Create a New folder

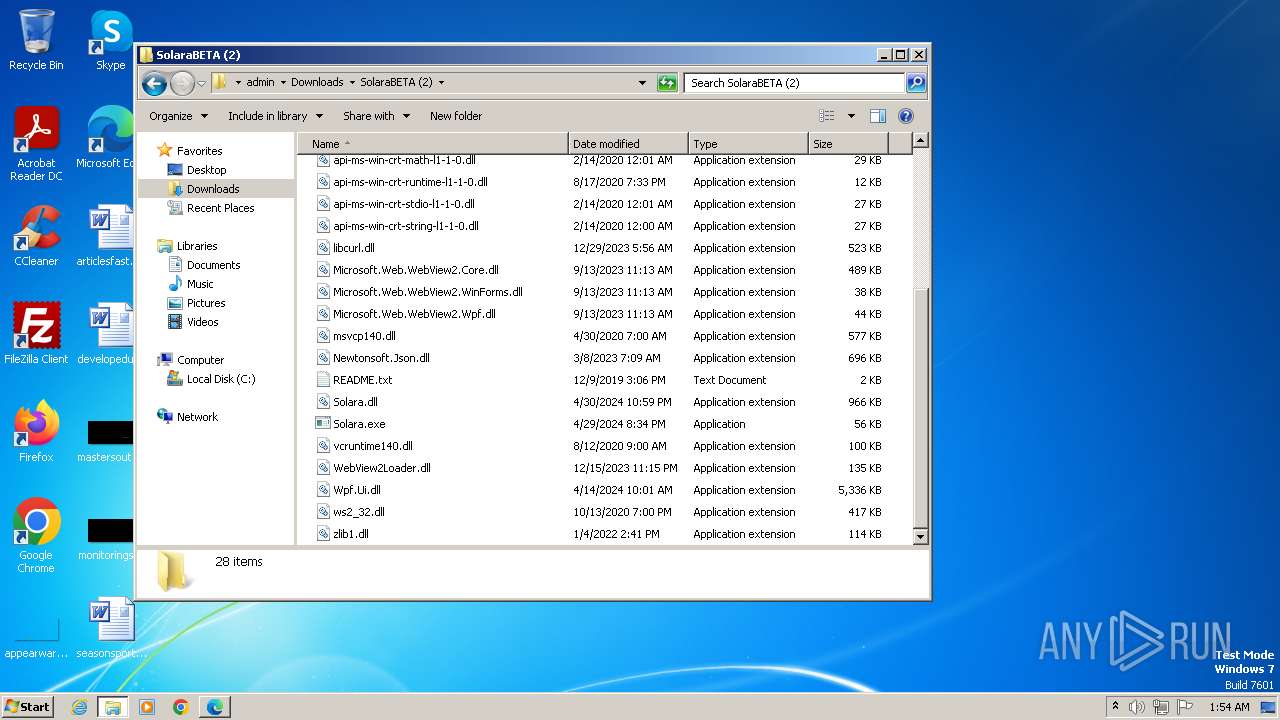(x=456, y=116)
